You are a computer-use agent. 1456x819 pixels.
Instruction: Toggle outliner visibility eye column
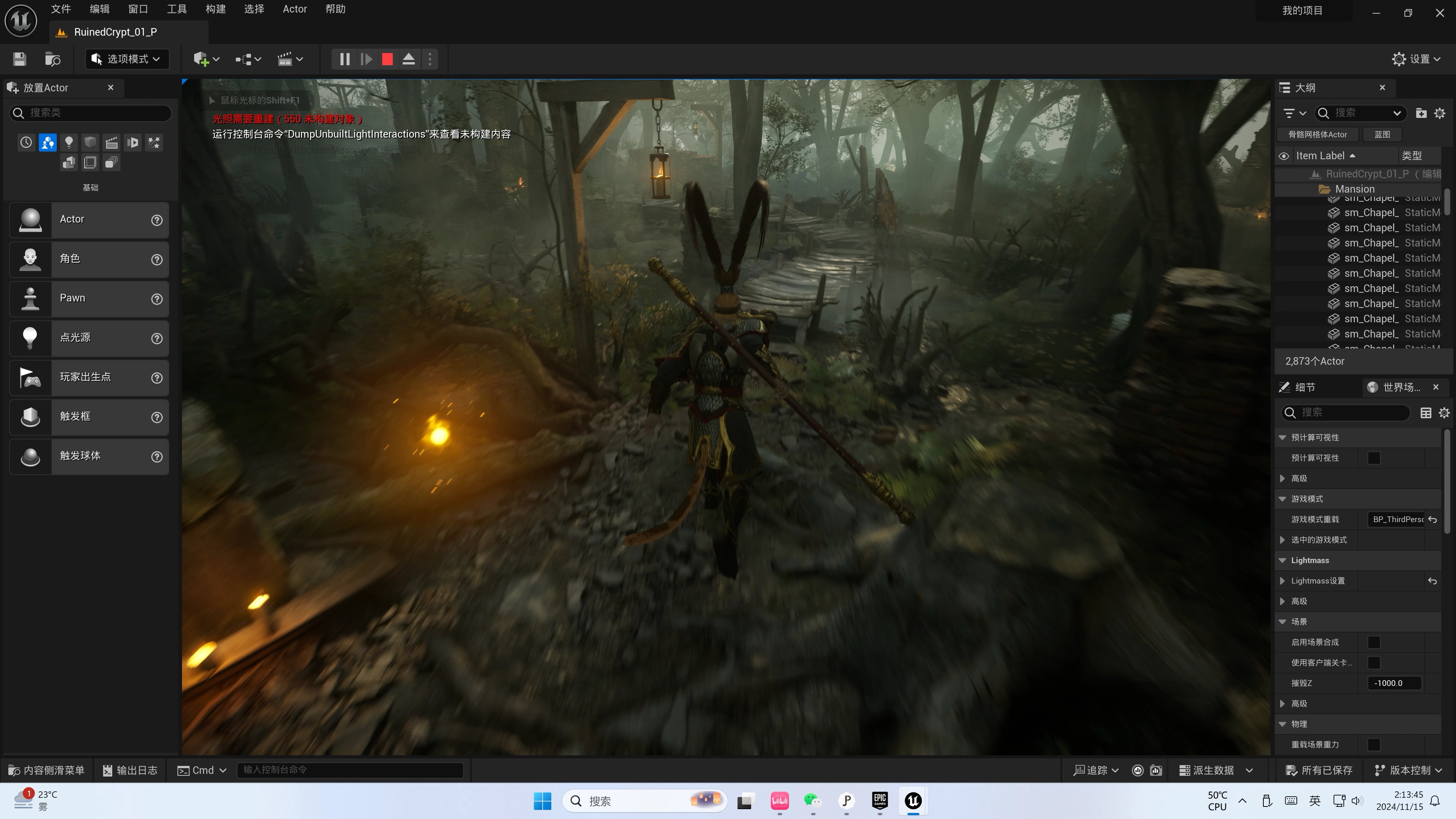click(x=1283, y=156)
